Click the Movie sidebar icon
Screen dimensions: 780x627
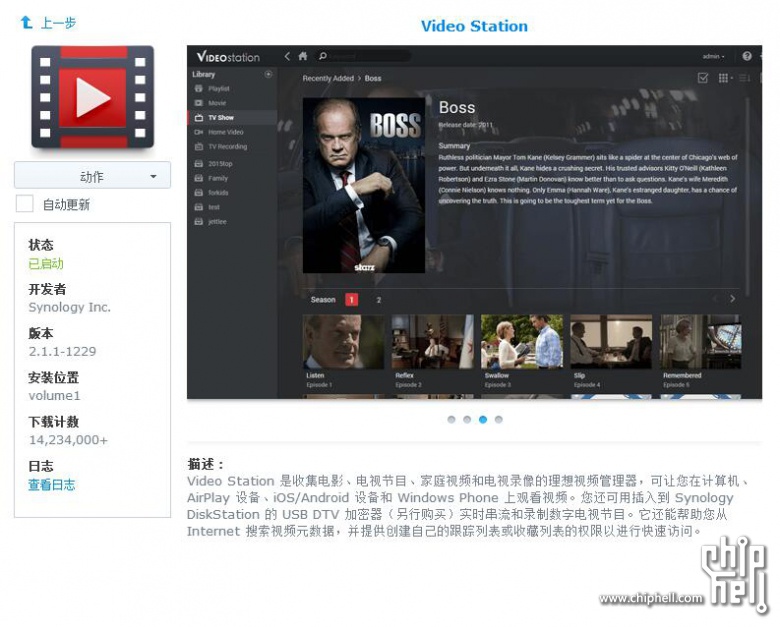pos(198,103)
